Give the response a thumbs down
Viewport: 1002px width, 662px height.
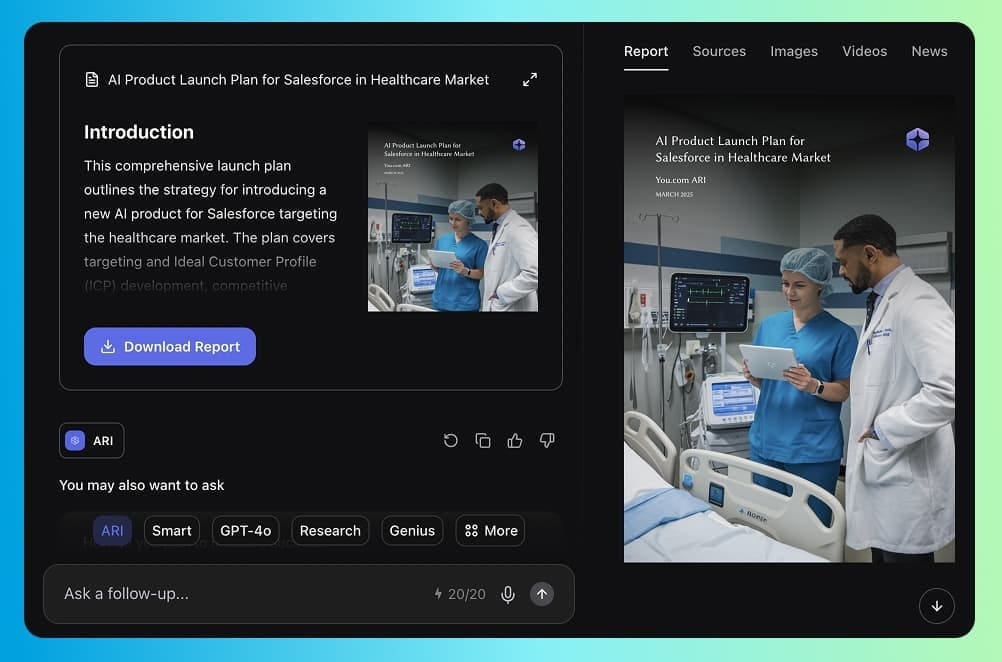[x=547, y=440]
